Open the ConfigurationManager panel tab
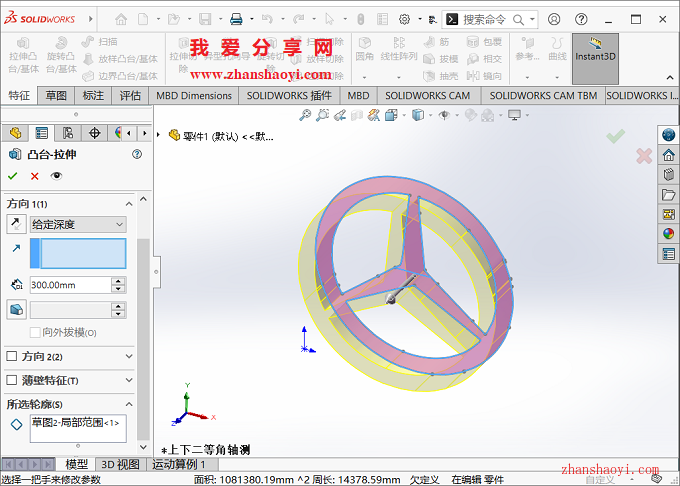The width and height of the screenshot is (680, 486). pos(68,133)
